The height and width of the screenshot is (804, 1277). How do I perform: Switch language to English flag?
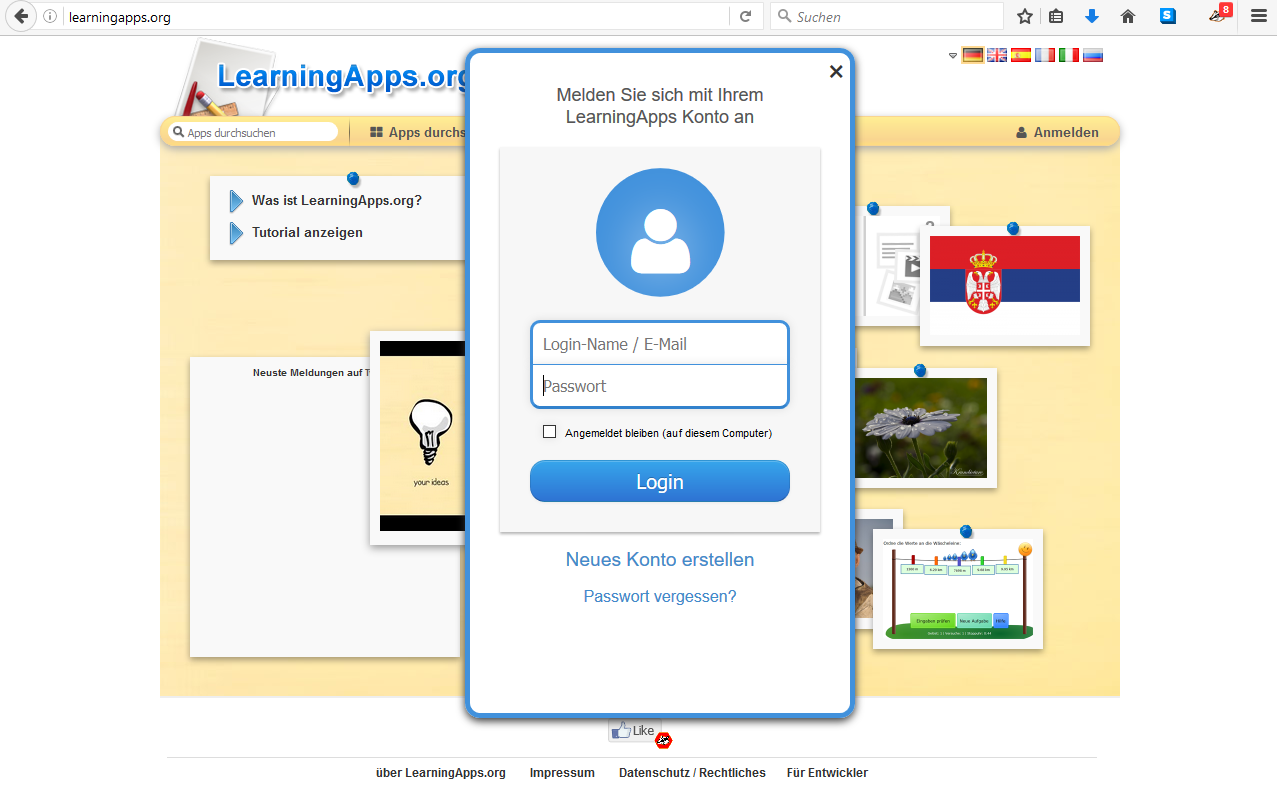point(997,55)
